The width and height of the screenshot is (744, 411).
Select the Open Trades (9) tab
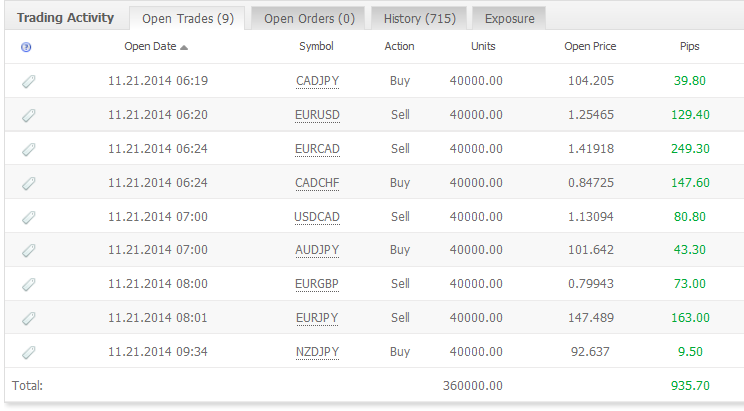pos(187,18)
